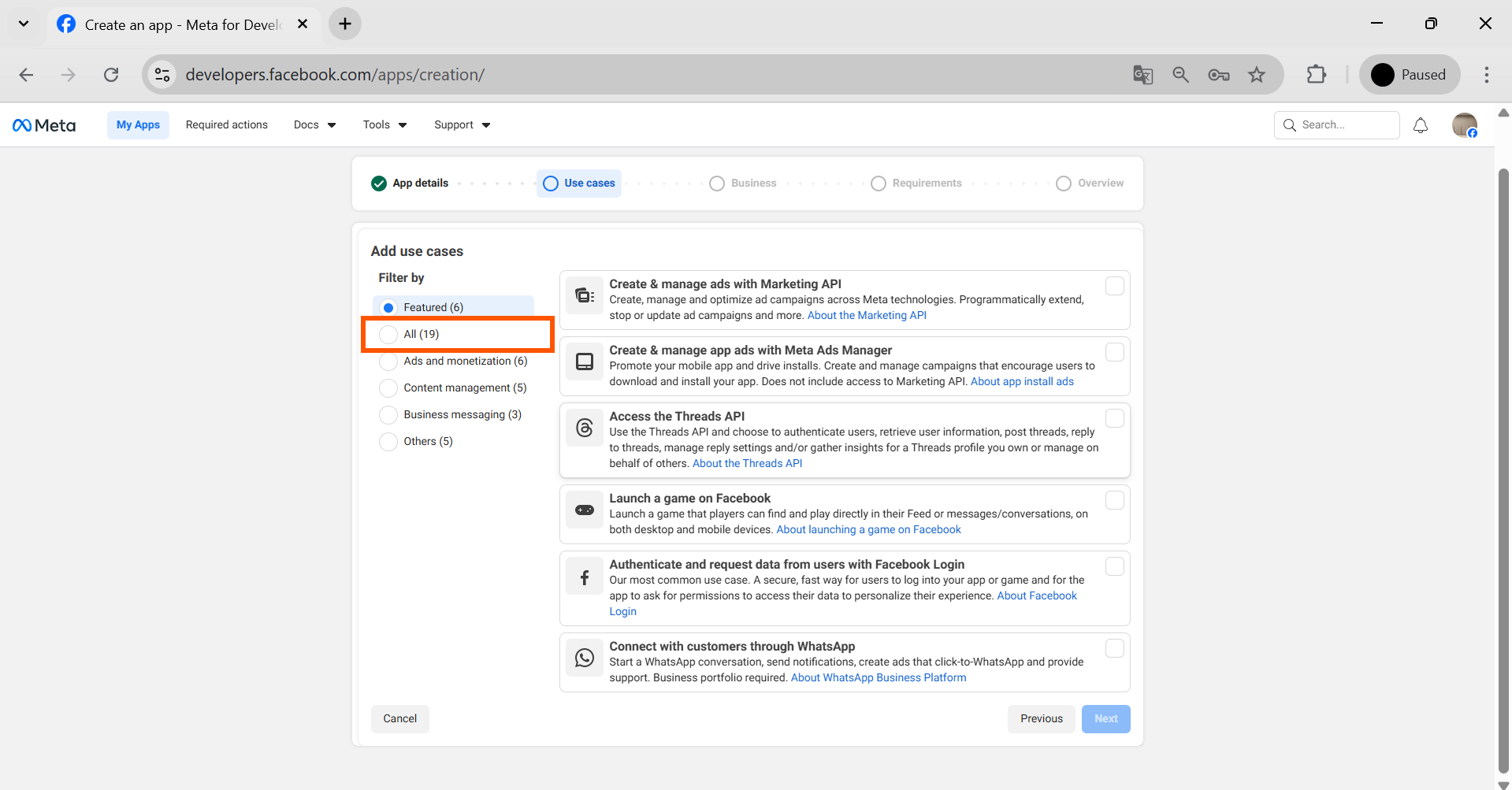Image resolution: width=1512 pixels, height=790 pixels.
Task: Click the WhatsApp icon
Action: coord(585,658)
